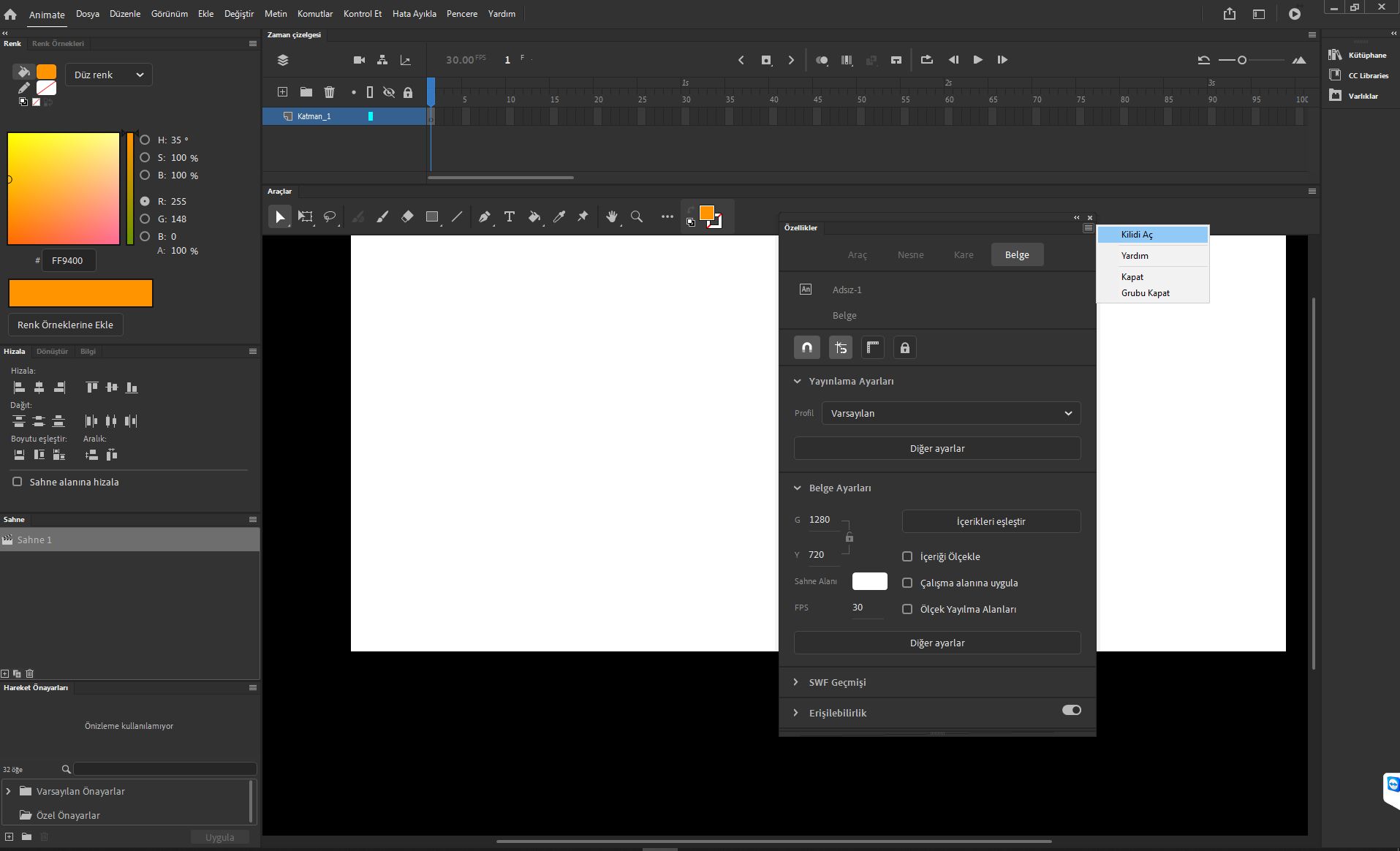Switch to the Nesne tab
The width and height of the screenshot is (1400, 851).
click(910, 254)
